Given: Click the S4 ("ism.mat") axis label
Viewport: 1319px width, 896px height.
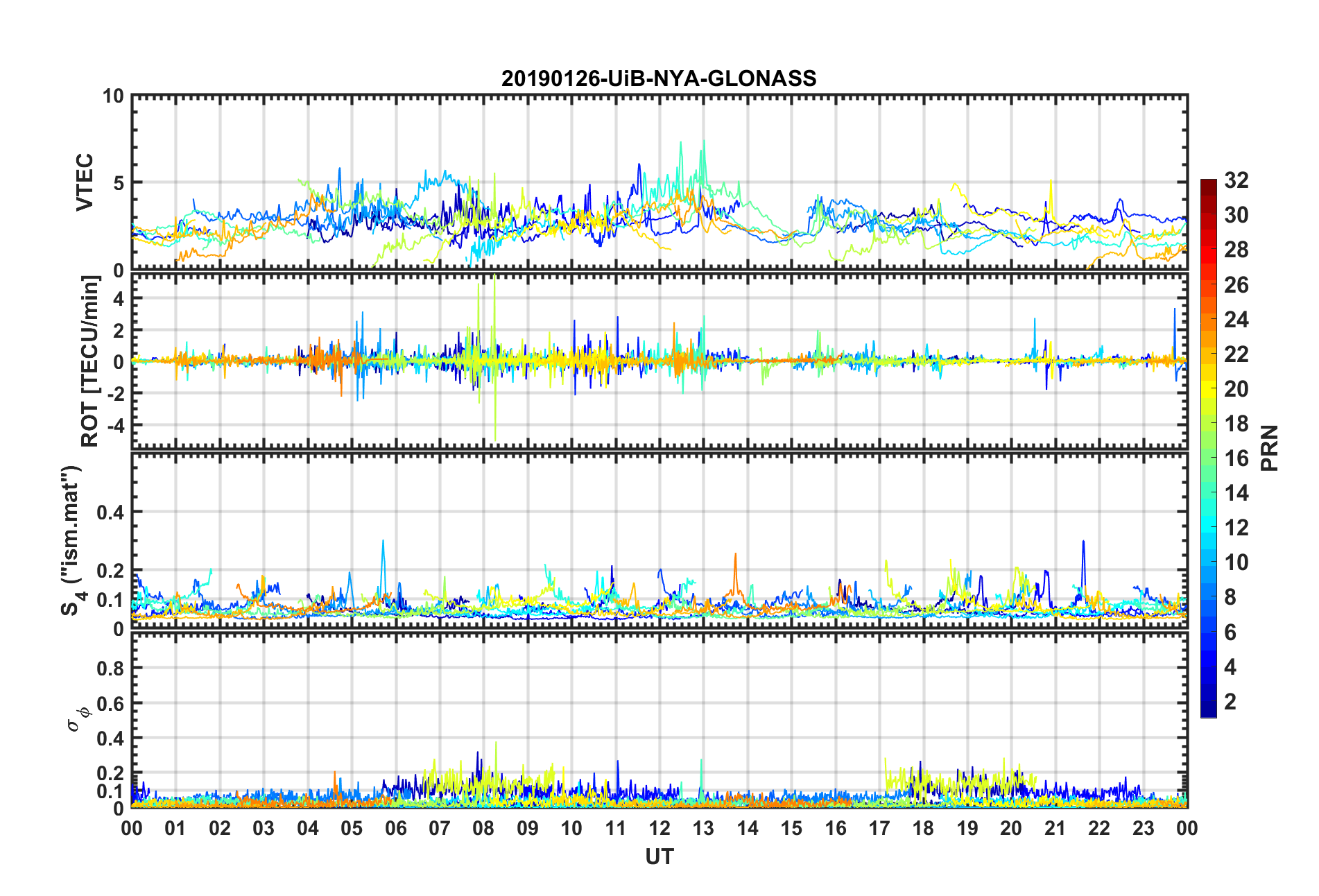Looking at the screenshot, I should [x=71, y=540].
